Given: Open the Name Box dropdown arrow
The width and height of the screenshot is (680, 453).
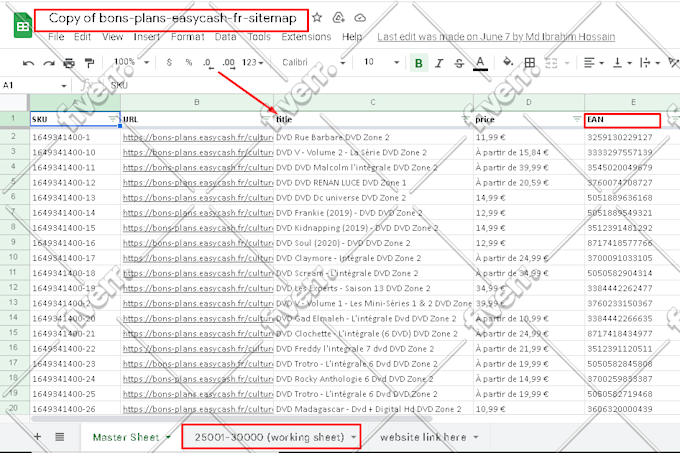Looking at the screenshot, I should (64, 86).
